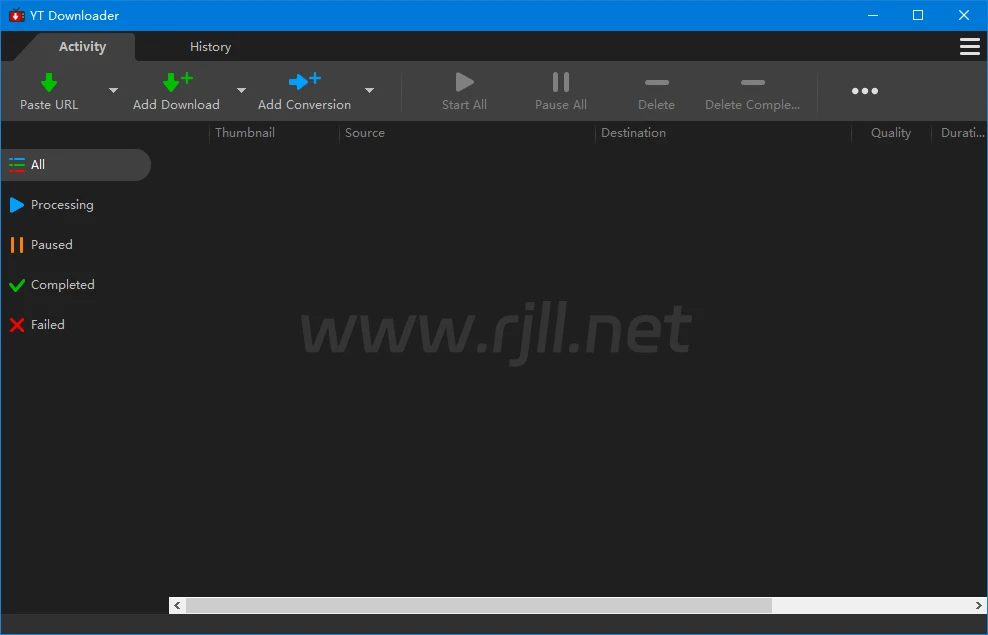Image resolution: width=988 pixels, height=635 pixels.
Task: Click the Add Download icon
Action: [x=176, y=83]
